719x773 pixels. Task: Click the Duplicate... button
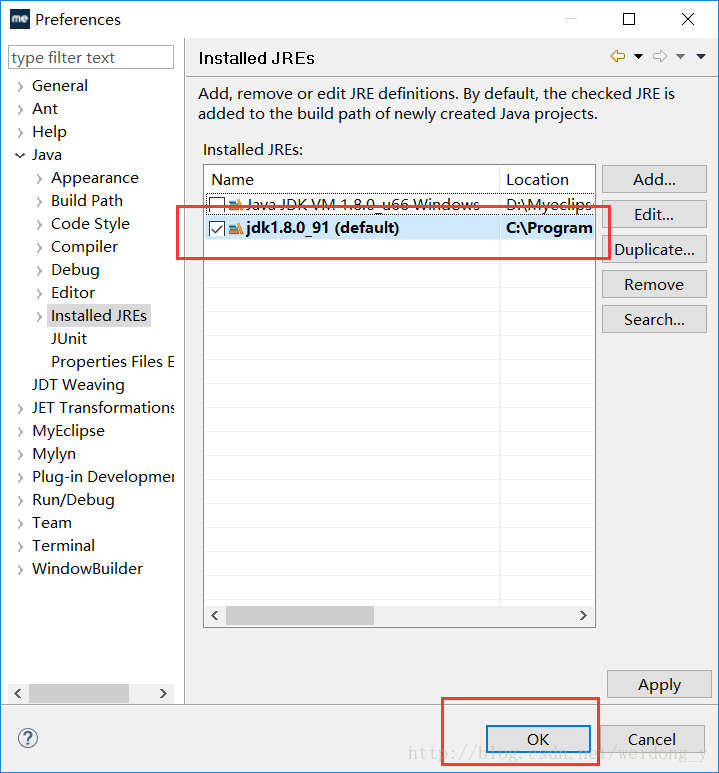click(654, 249)
